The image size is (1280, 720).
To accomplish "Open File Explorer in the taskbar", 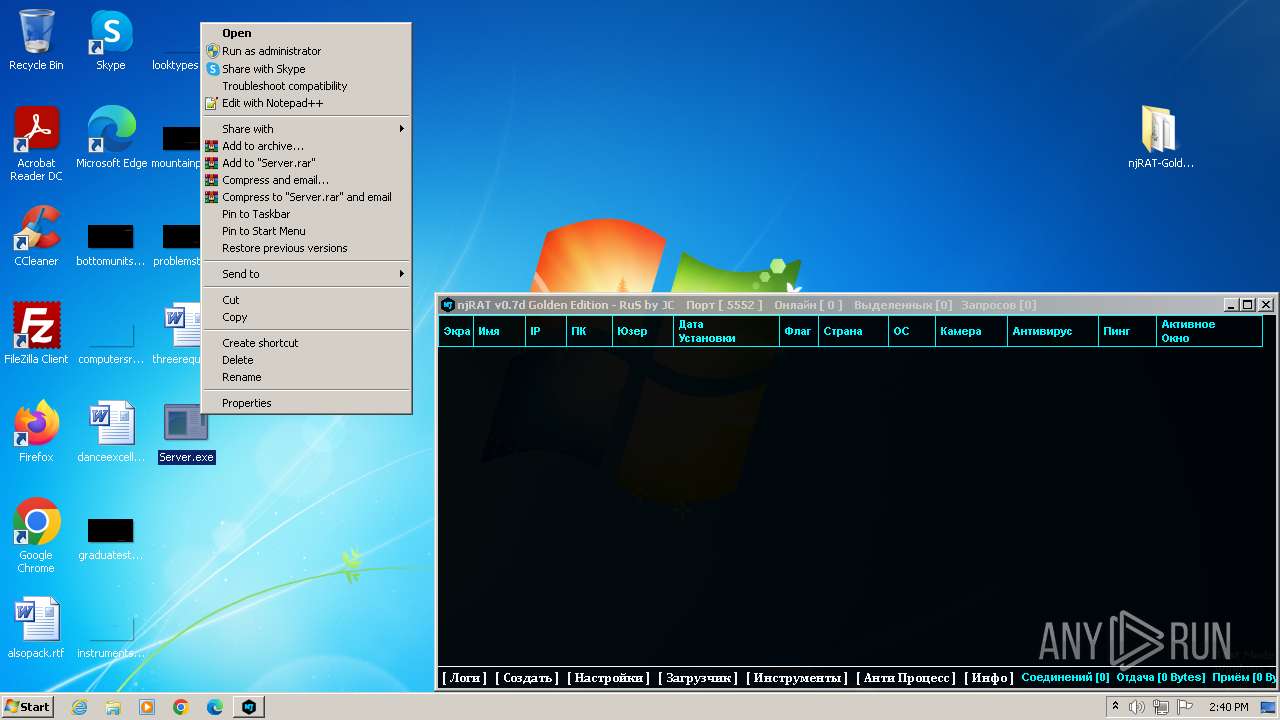I will click(x=113, y=707).
